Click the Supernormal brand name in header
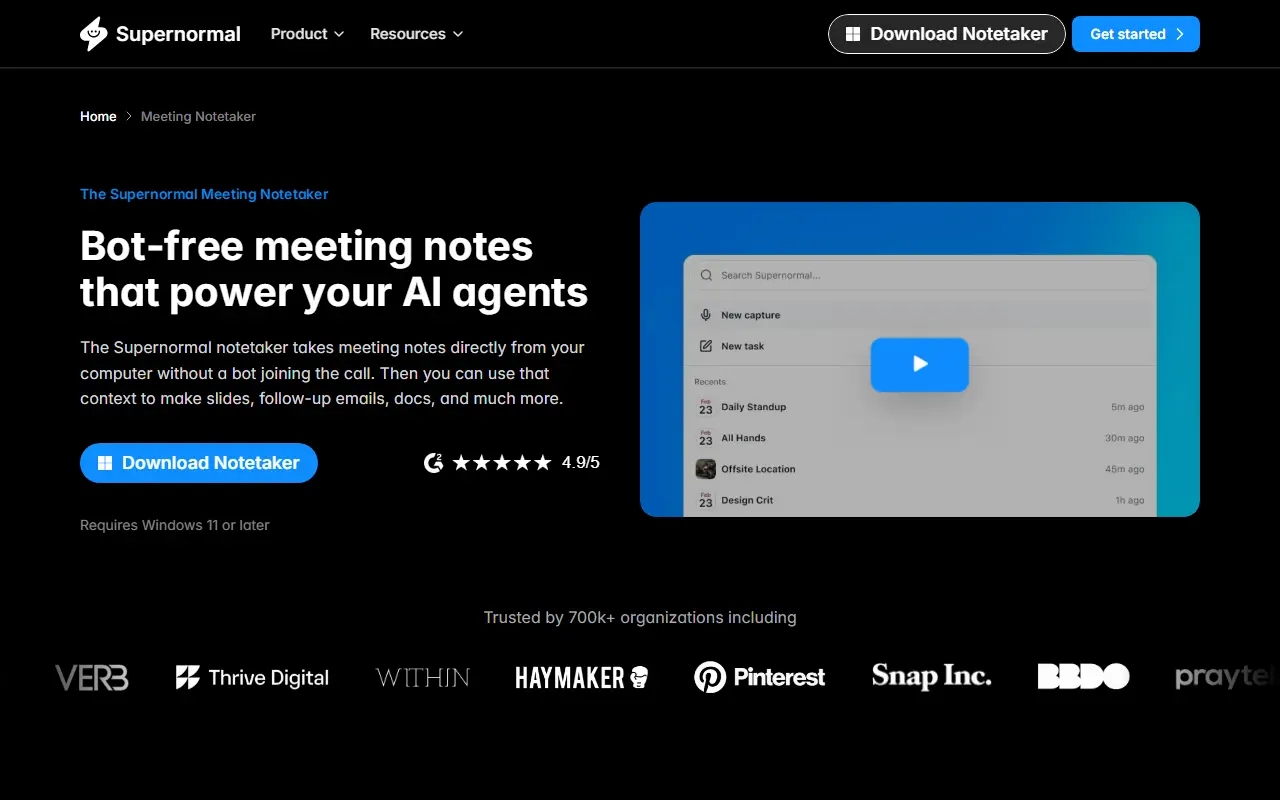Screen dimensions: 1280x800 tap(178, 34)
